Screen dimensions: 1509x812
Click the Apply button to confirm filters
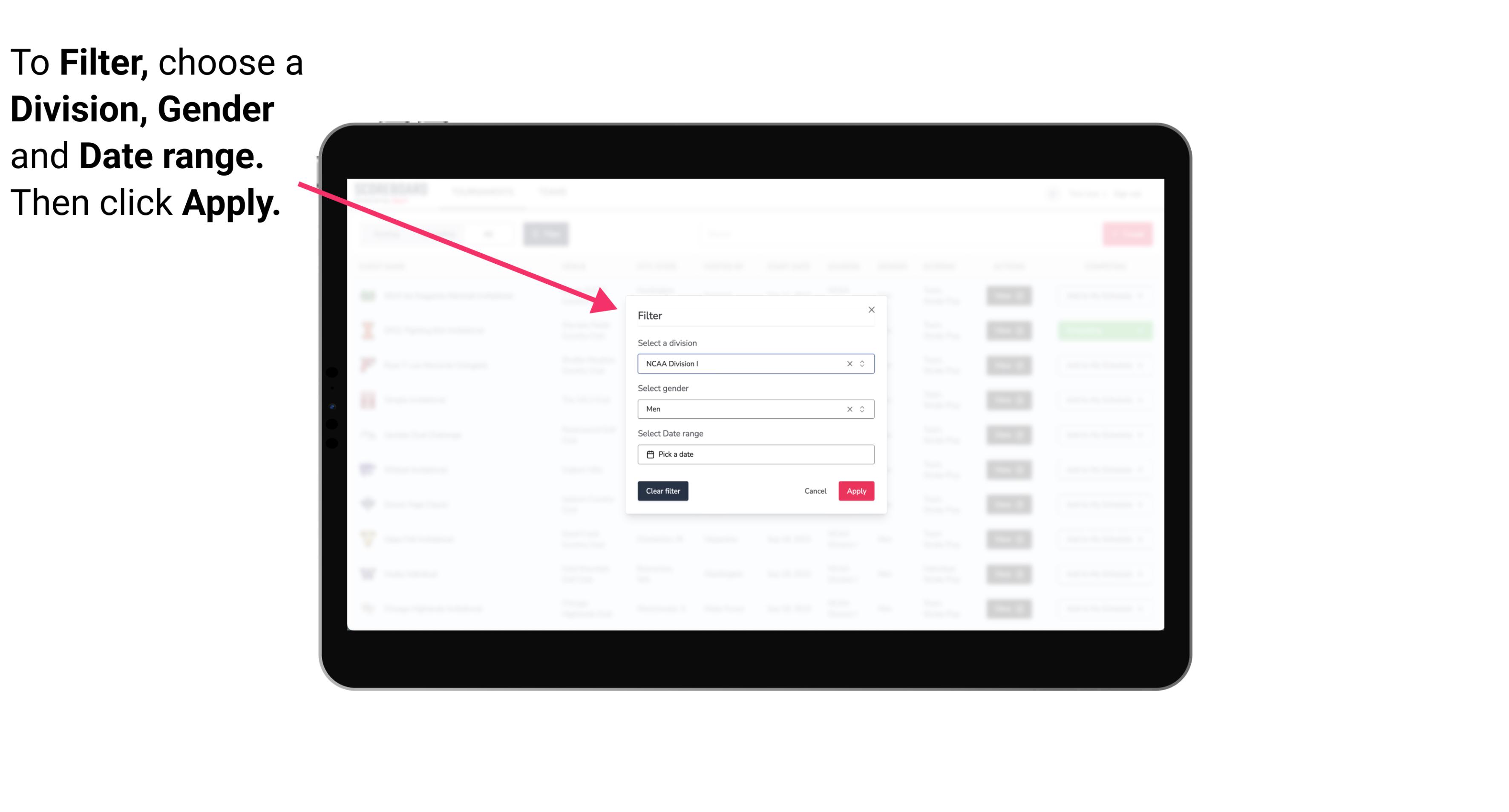pos(856,491)
